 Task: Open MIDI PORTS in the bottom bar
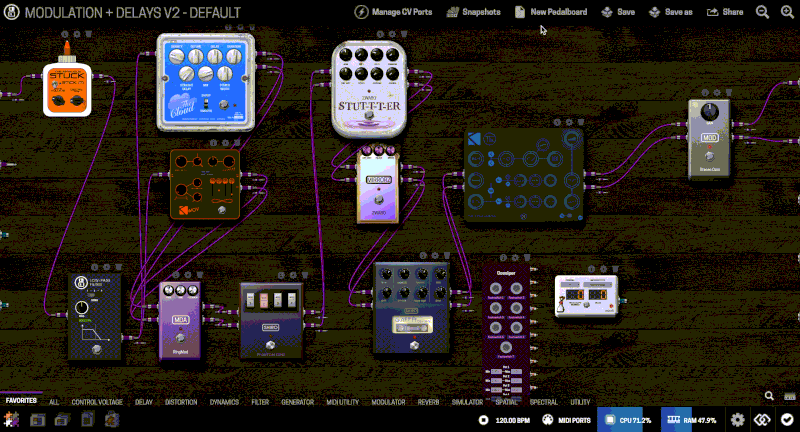pos(566,420)
